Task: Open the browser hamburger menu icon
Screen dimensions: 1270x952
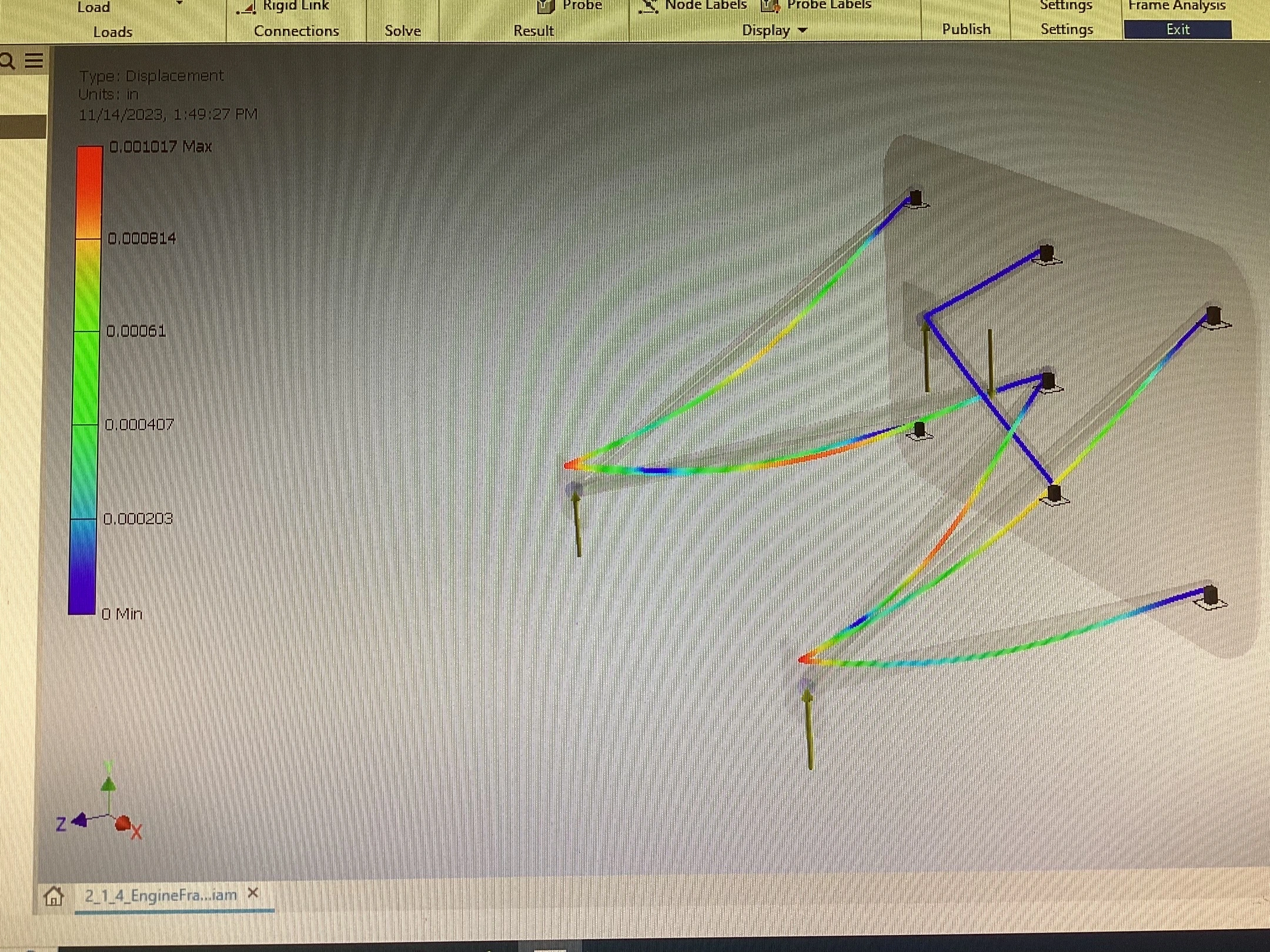Action: (34, 60)
